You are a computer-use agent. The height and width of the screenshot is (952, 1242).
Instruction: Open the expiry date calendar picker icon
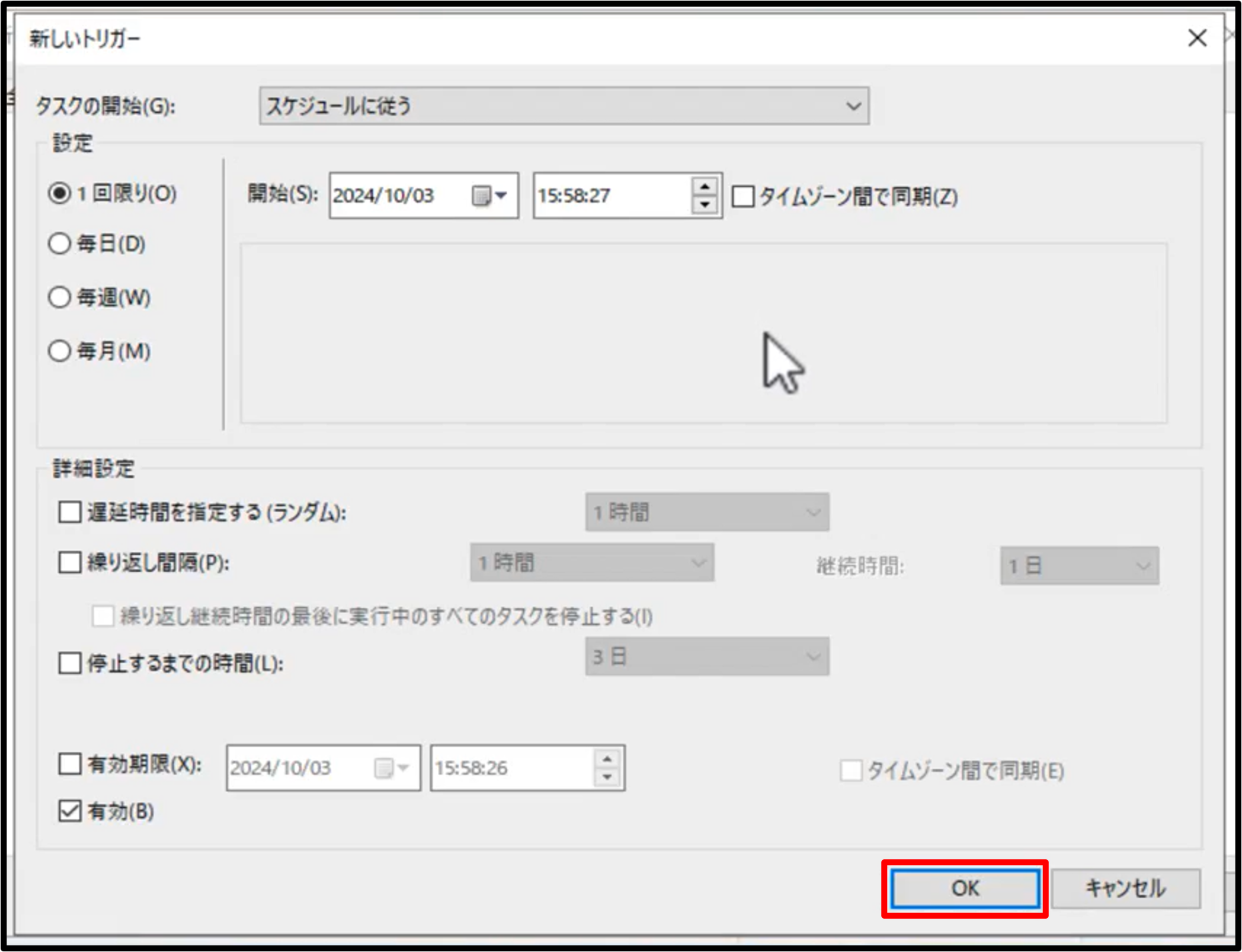tap(392, 768)
